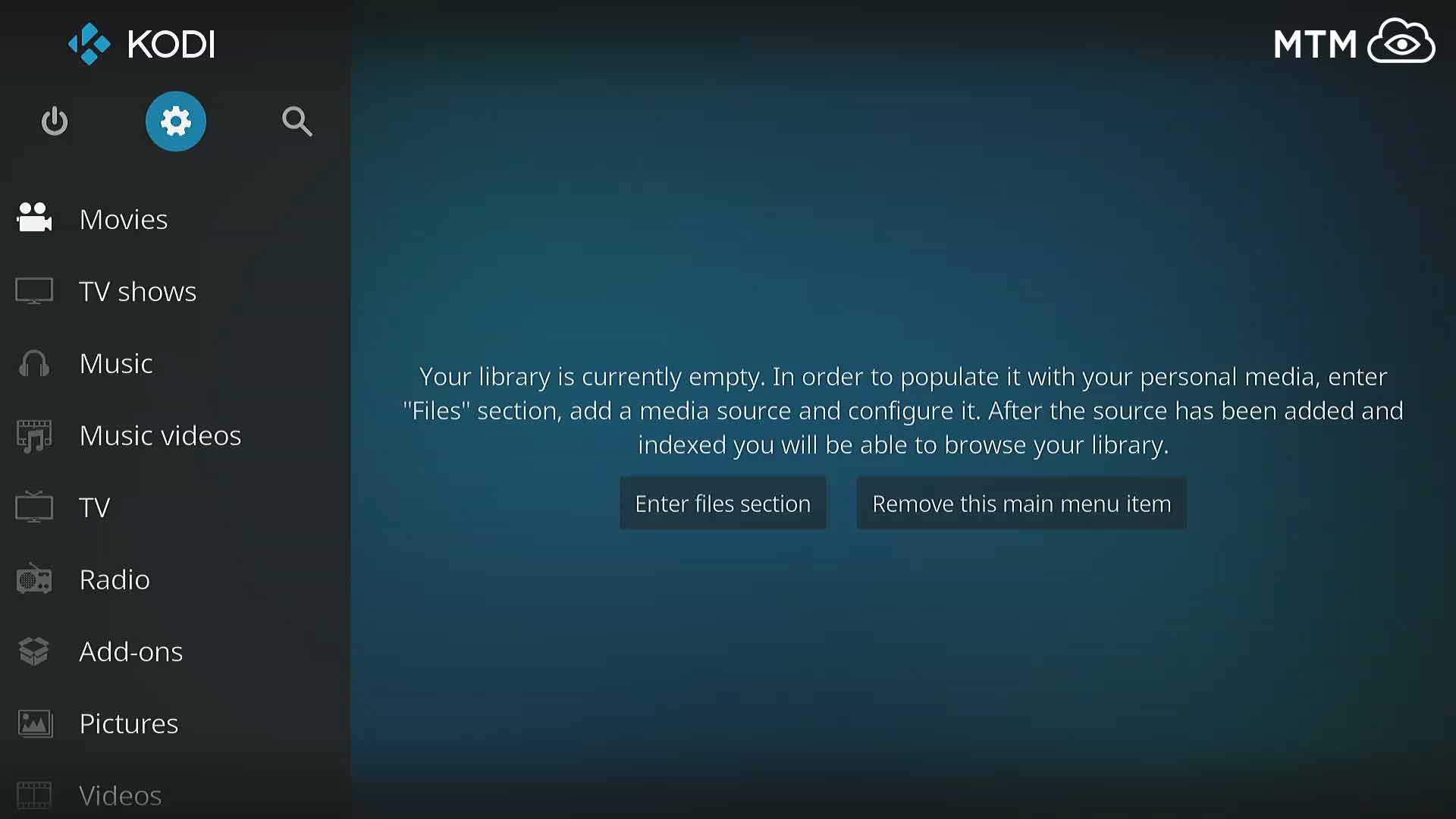Expand the Music section

(x=116, y=362)
